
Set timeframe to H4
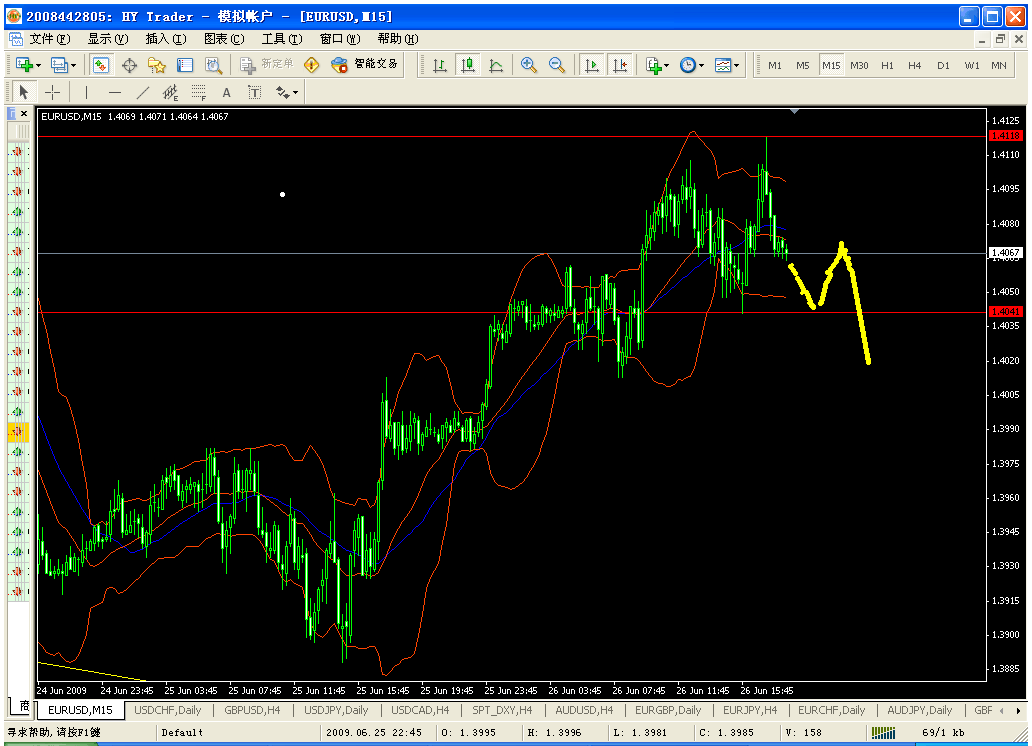tap(914, 65)
